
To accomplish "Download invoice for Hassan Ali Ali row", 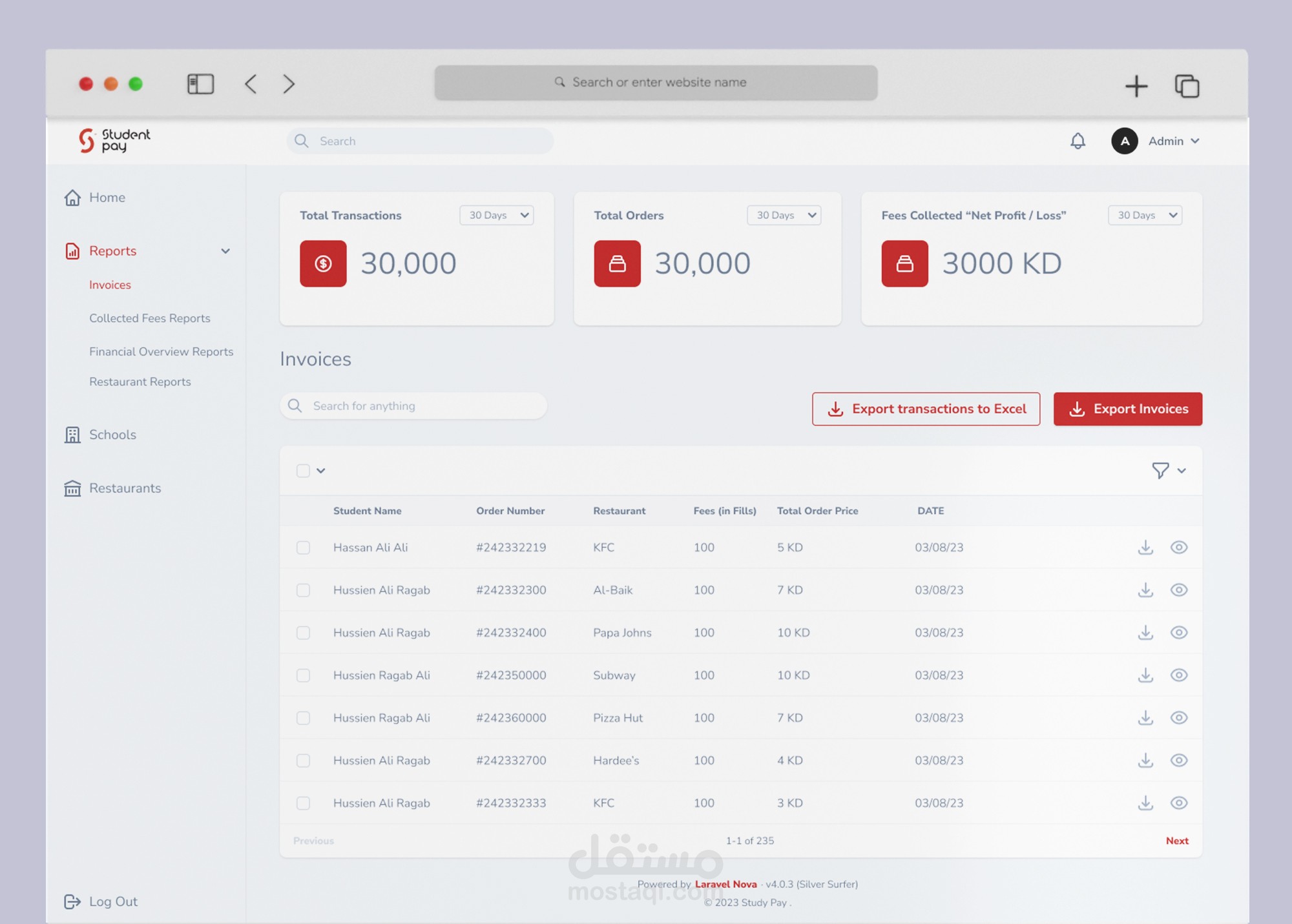I will click(1145, 548).
